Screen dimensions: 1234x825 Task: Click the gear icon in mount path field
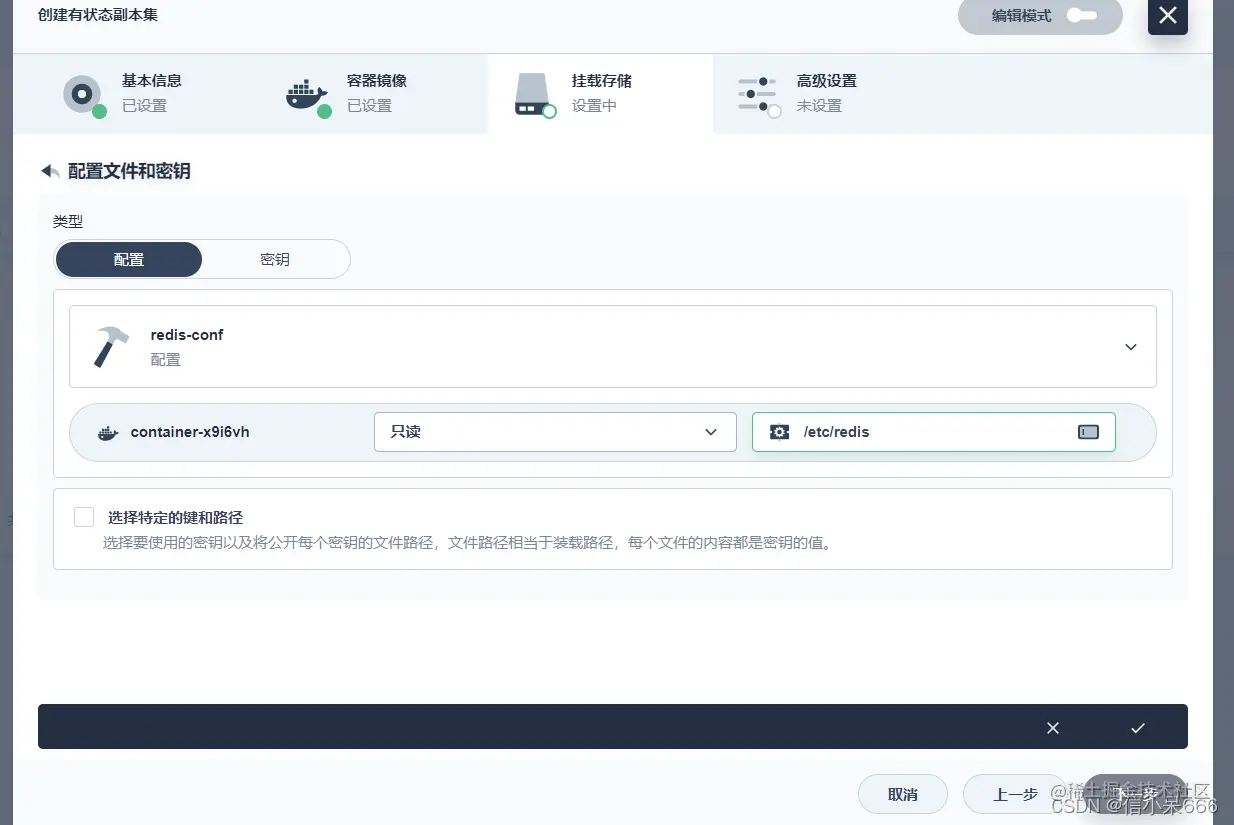pos(779,432)
